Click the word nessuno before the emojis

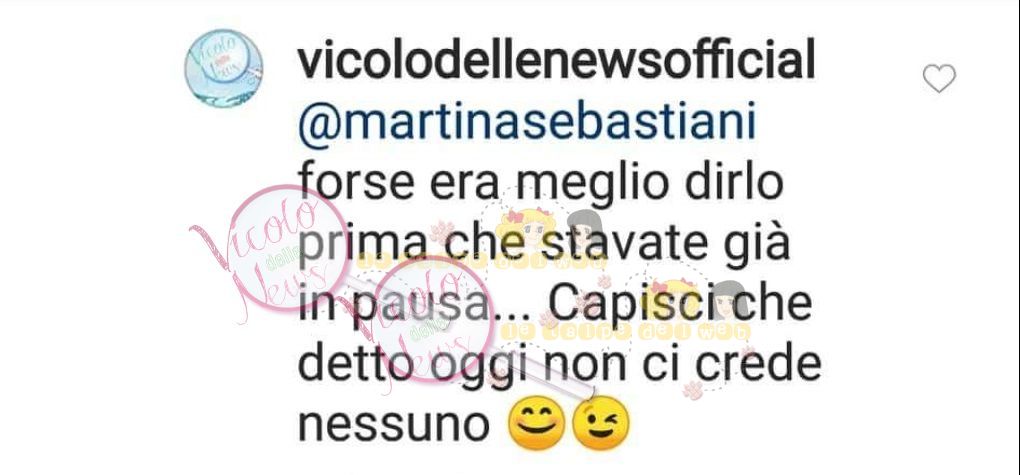[394, 428]
